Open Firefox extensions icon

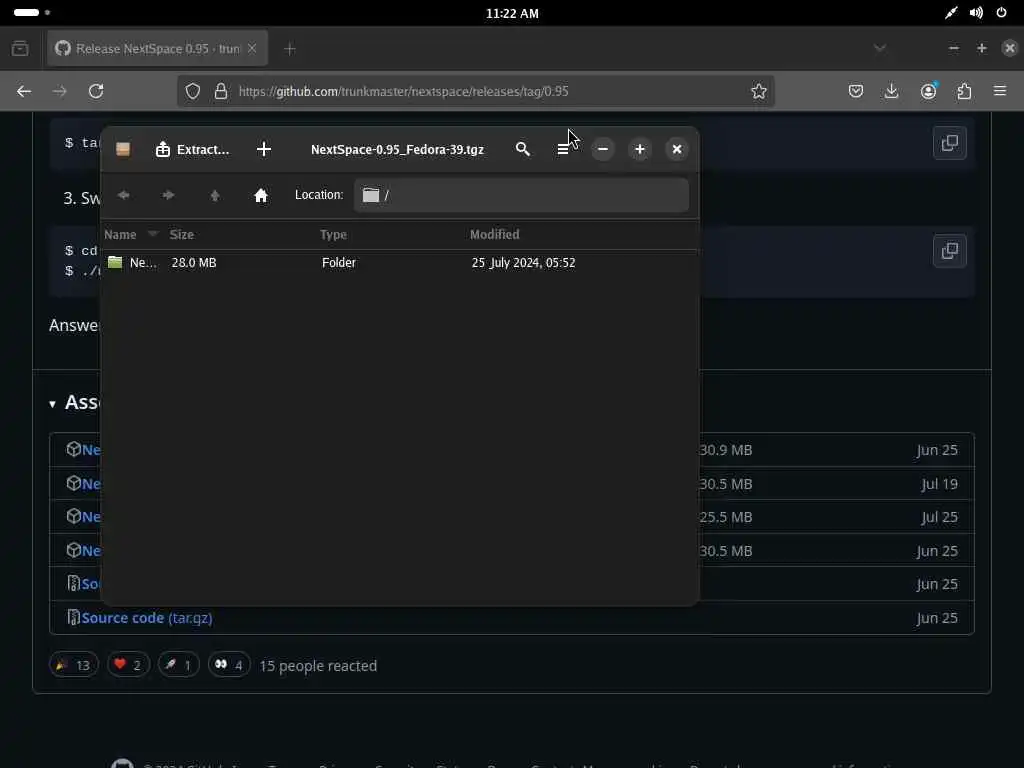point(964,91)
